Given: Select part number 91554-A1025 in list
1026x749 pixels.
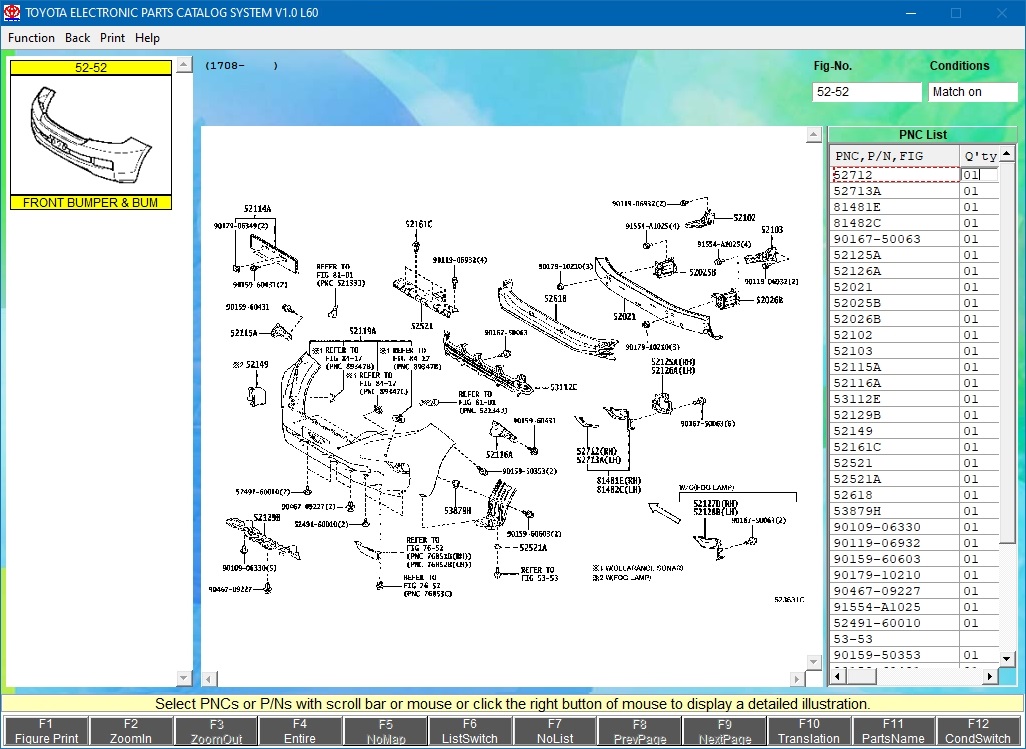Looking at the screenshot, I should 895,607.
